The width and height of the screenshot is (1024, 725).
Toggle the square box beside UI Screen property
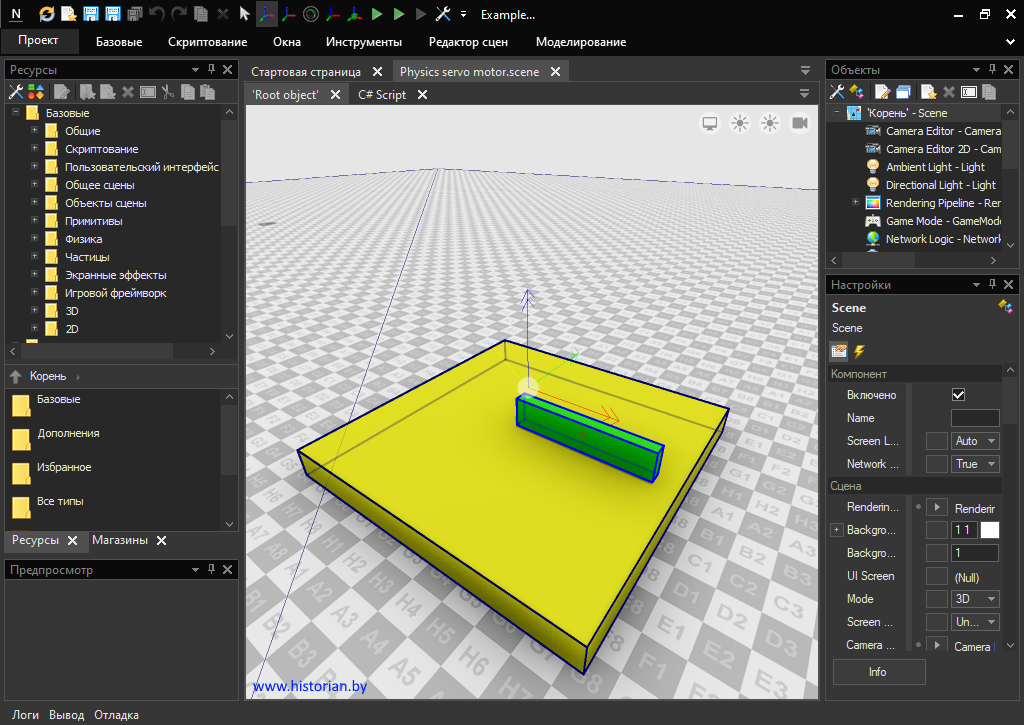[x=936, y=576]
